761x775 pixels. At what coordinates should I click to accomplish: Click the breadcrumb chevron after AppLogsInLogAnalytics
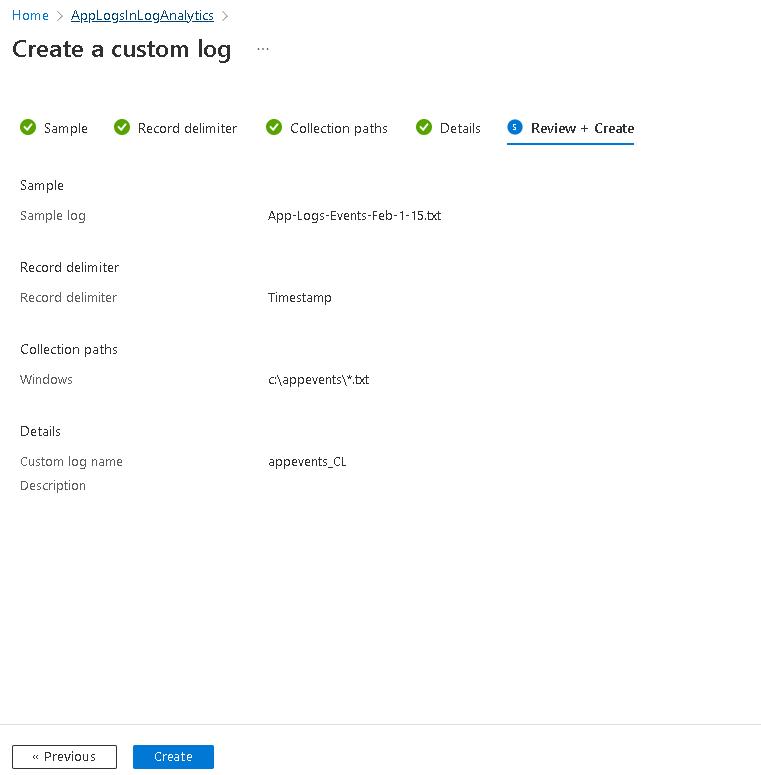click(225, 16)
